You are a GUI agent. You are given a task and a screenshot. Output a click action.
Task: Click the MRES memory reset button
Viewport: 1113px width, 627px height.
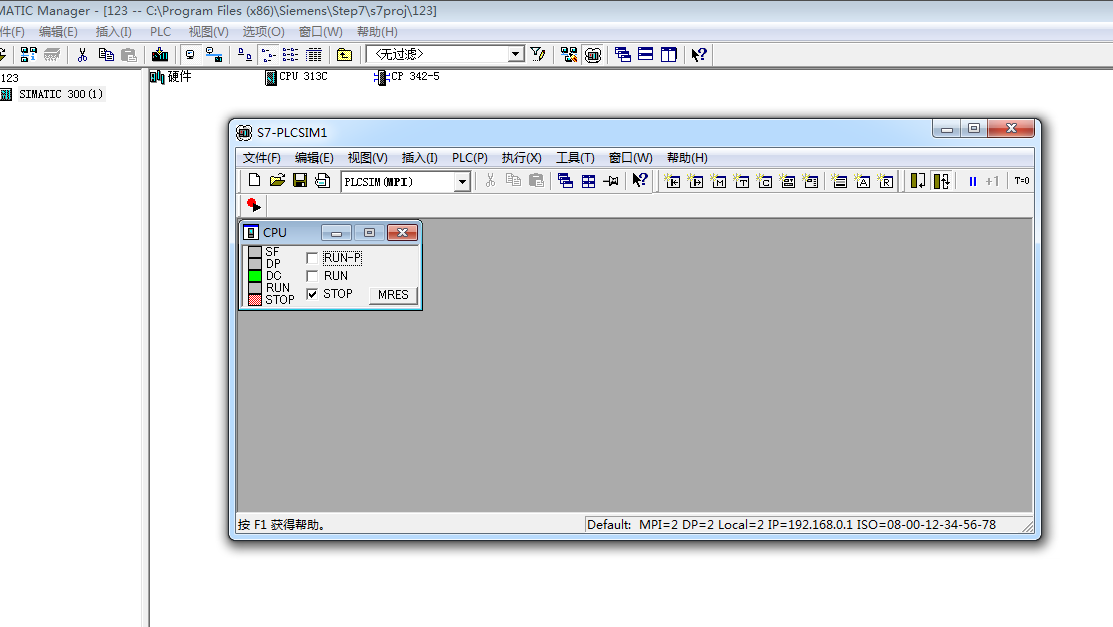pos(393,295)
